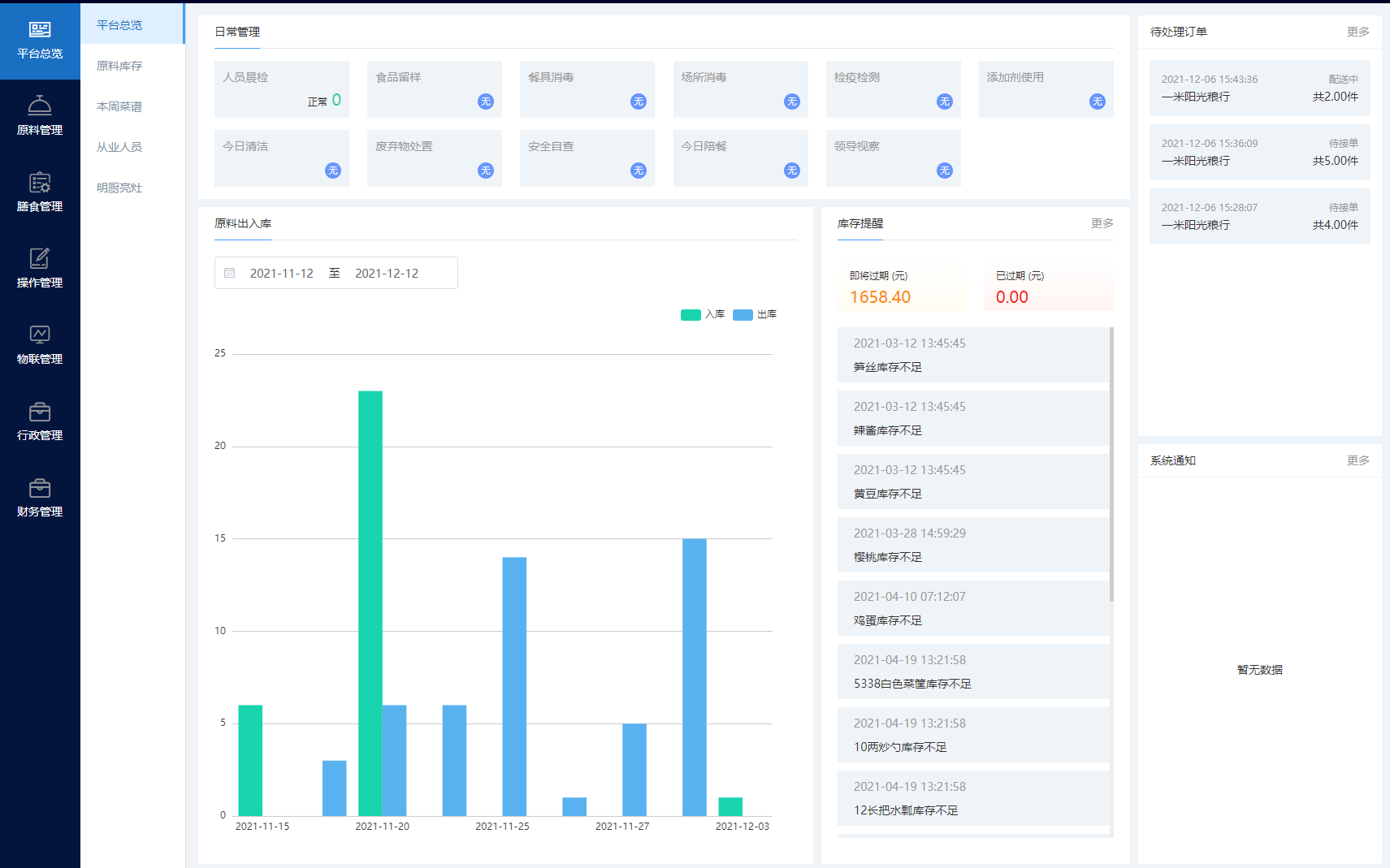Image resolution: width=1390 pixels, height=868 pixels.
Task: Click 更多 in the 系统通知 panel
Action: [x=1358, y=460]
